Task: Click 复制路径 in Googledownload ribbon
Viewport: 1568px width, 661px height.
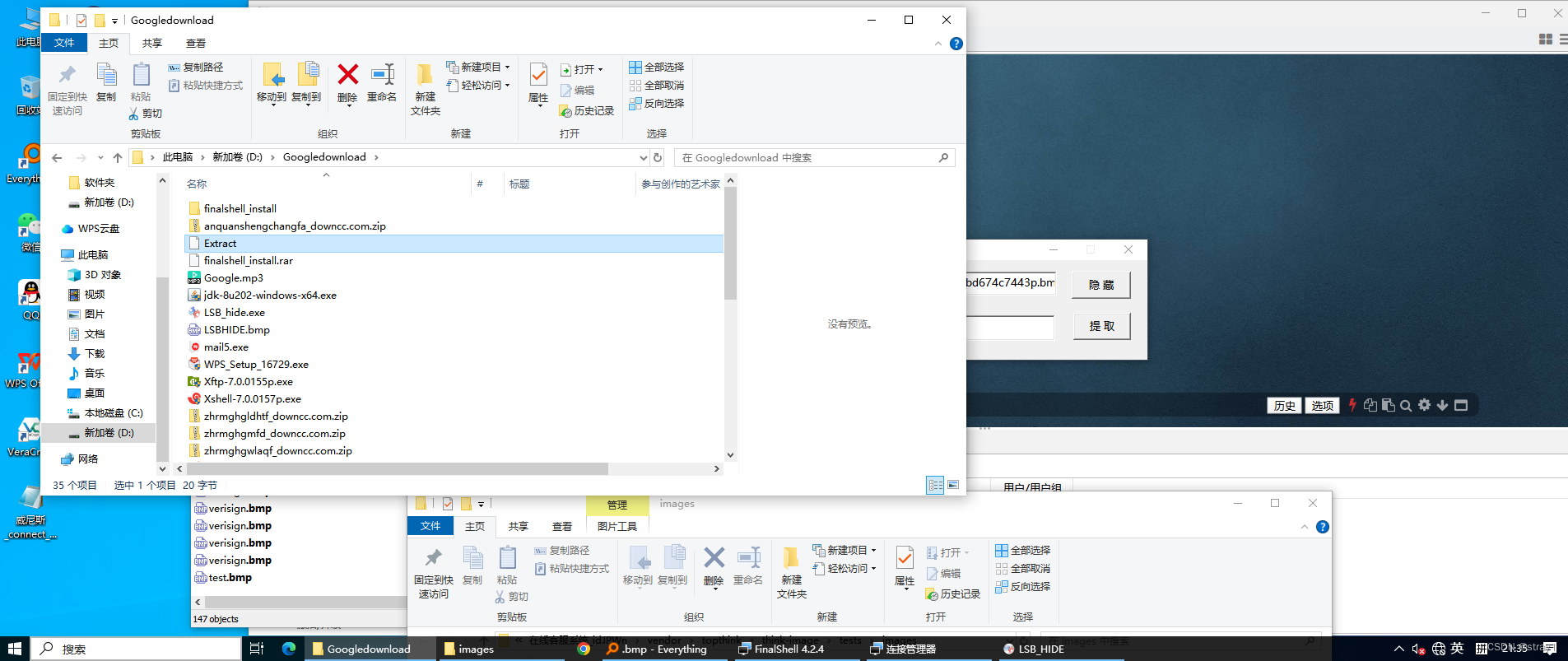Action: [196, 67]
